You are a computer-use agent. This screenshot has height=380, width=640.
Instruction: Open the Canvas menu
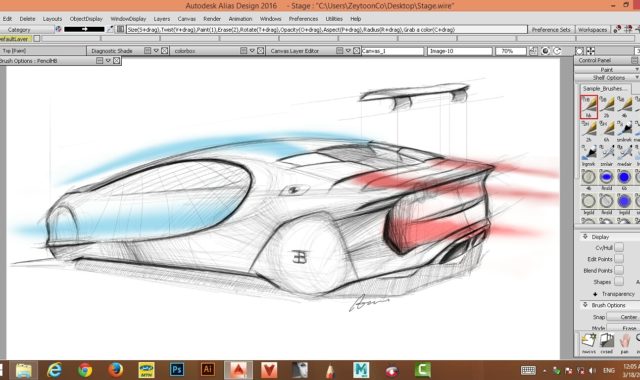(x=187, y=19)
